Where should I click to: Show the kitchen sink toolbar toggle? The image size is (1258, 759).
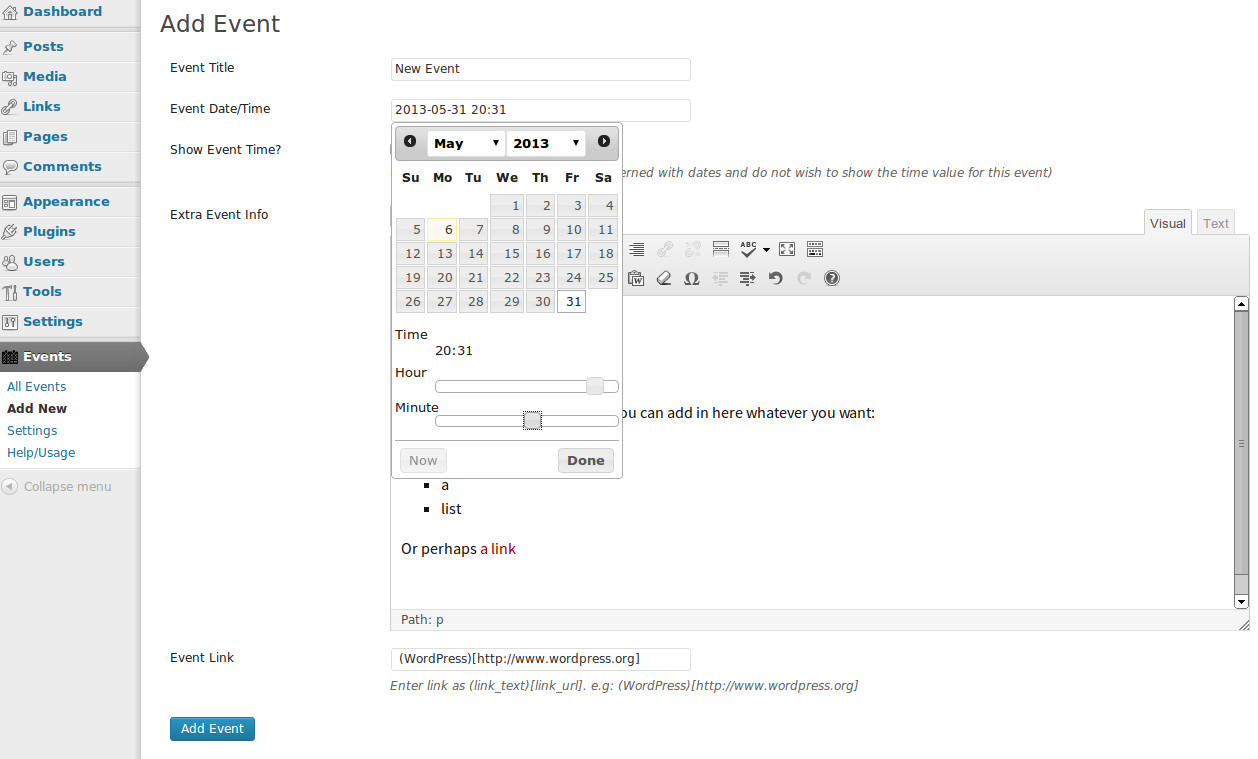tap(814, 249)
